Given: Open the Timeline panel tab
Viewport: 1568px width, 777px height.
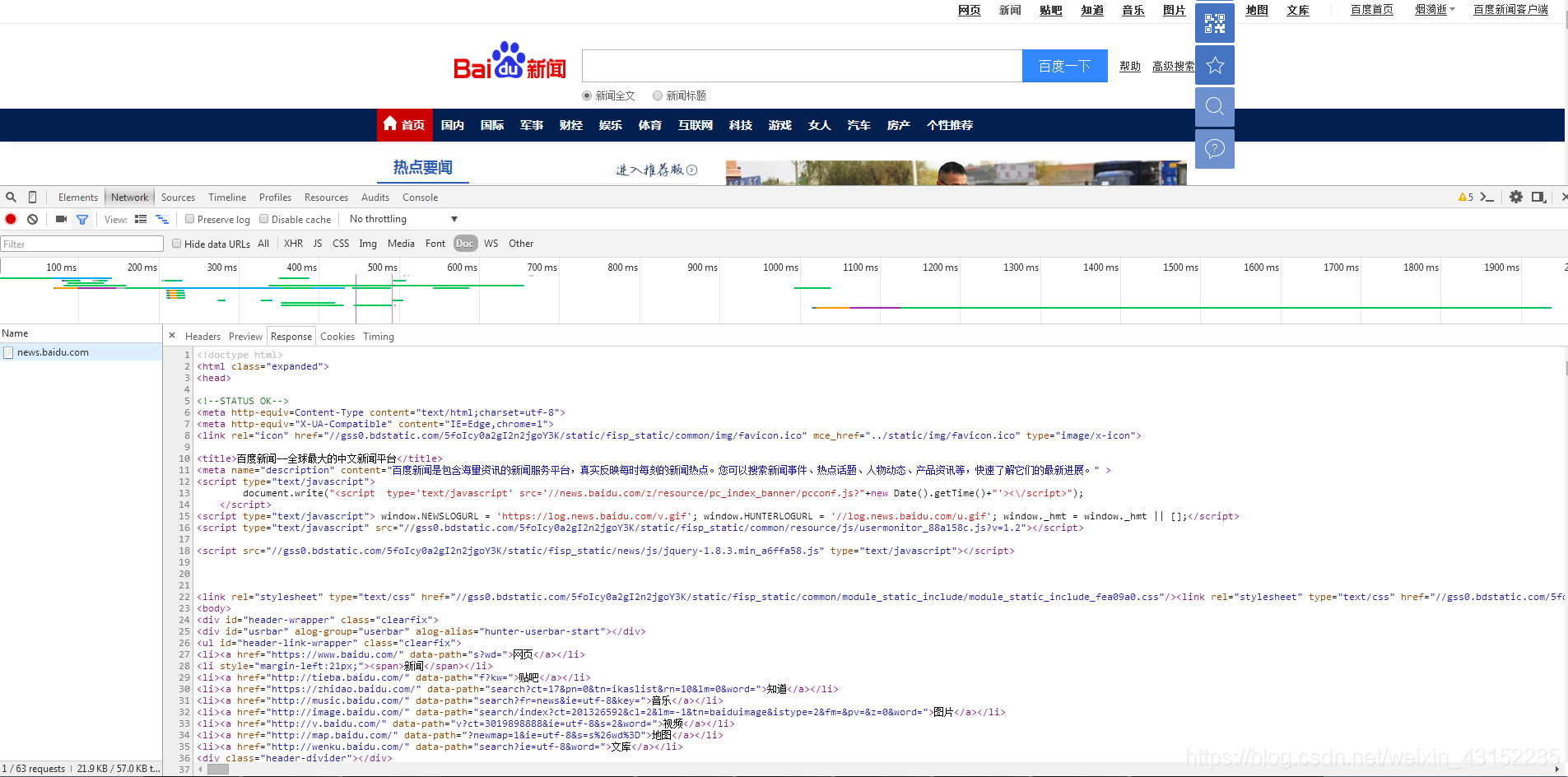Looking at the screenshot, I should pos(227,198).
